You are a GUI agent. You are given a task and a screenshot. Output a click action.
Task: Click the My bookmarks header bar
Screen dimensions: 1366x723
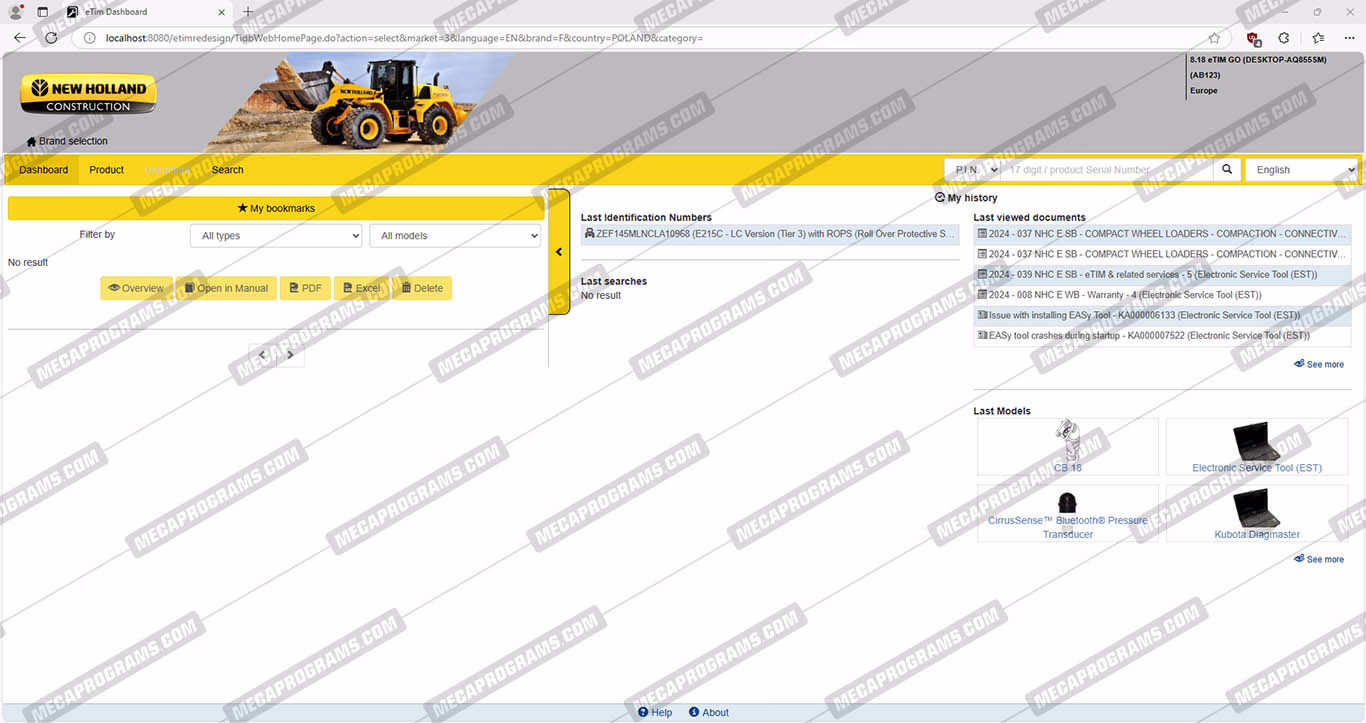[276, 208]
